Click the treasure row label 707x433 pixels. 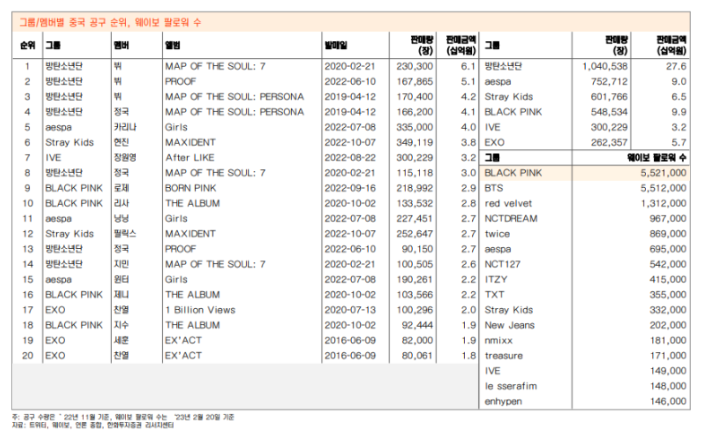tap(504, 355)
